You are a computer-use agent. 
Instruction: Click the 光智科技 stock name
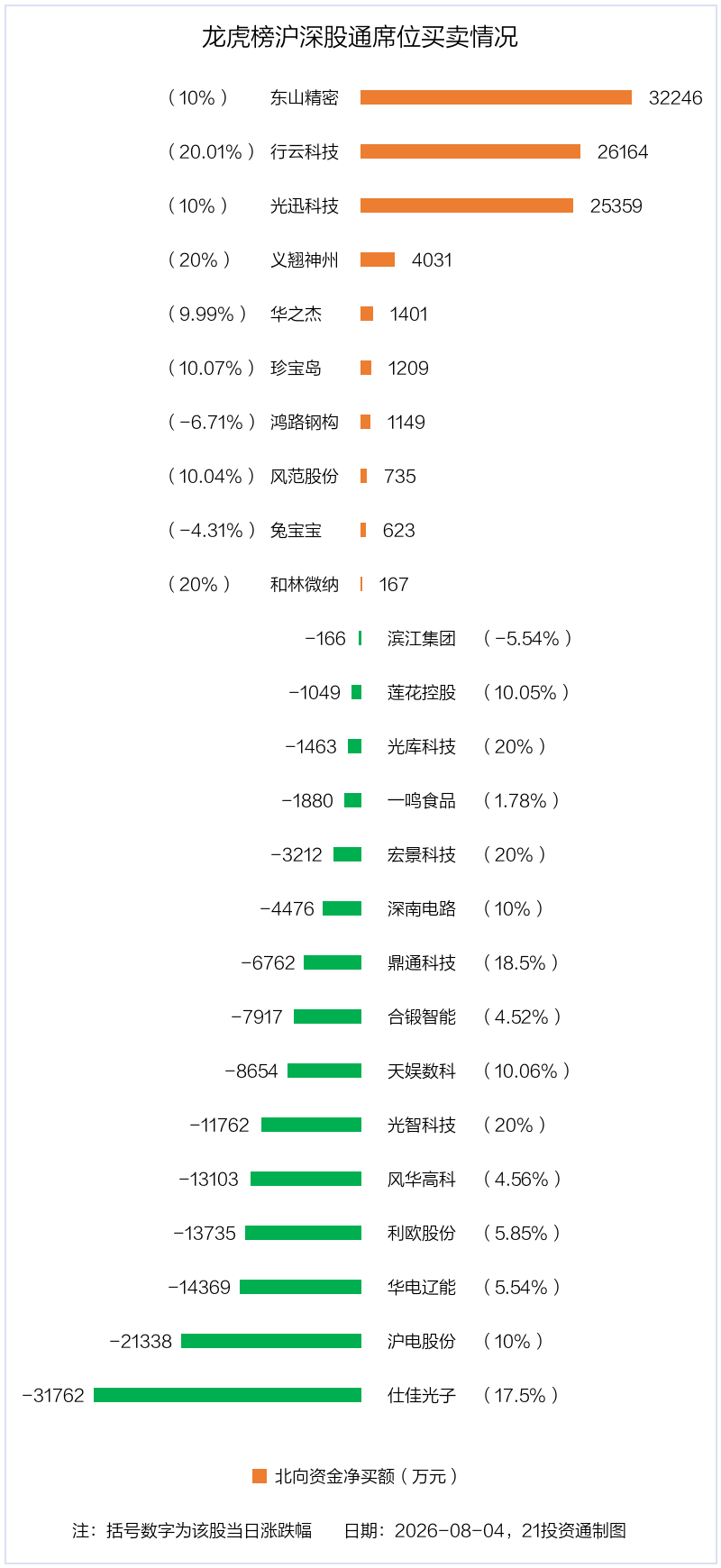(x=422, y=1125)
